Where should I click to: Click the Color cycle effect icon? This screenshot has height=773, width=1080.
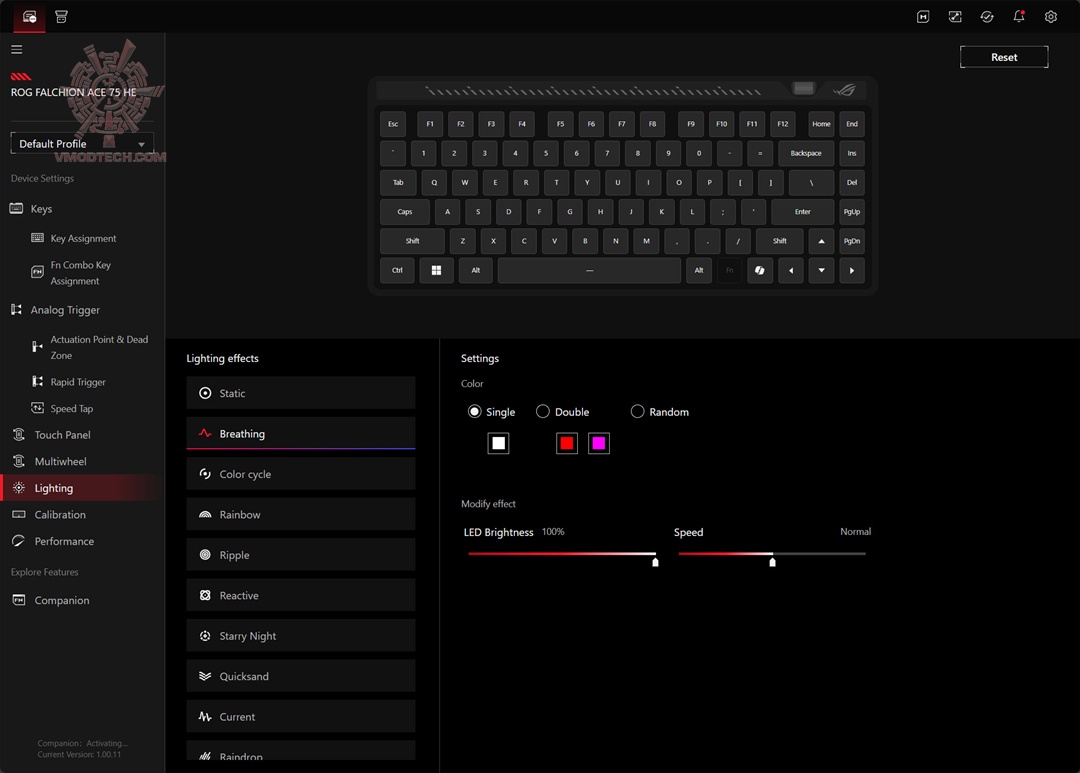pyautogui.click(x=205, y=474)
